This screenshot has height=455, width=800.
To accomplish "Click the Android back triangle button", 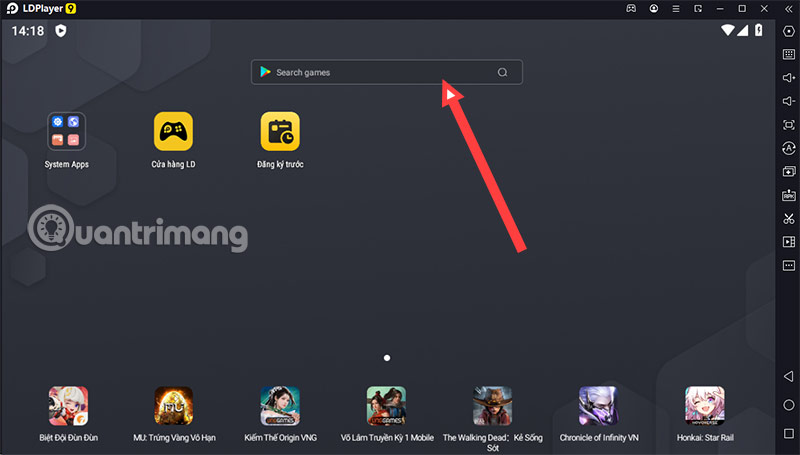I will [788, 376].
